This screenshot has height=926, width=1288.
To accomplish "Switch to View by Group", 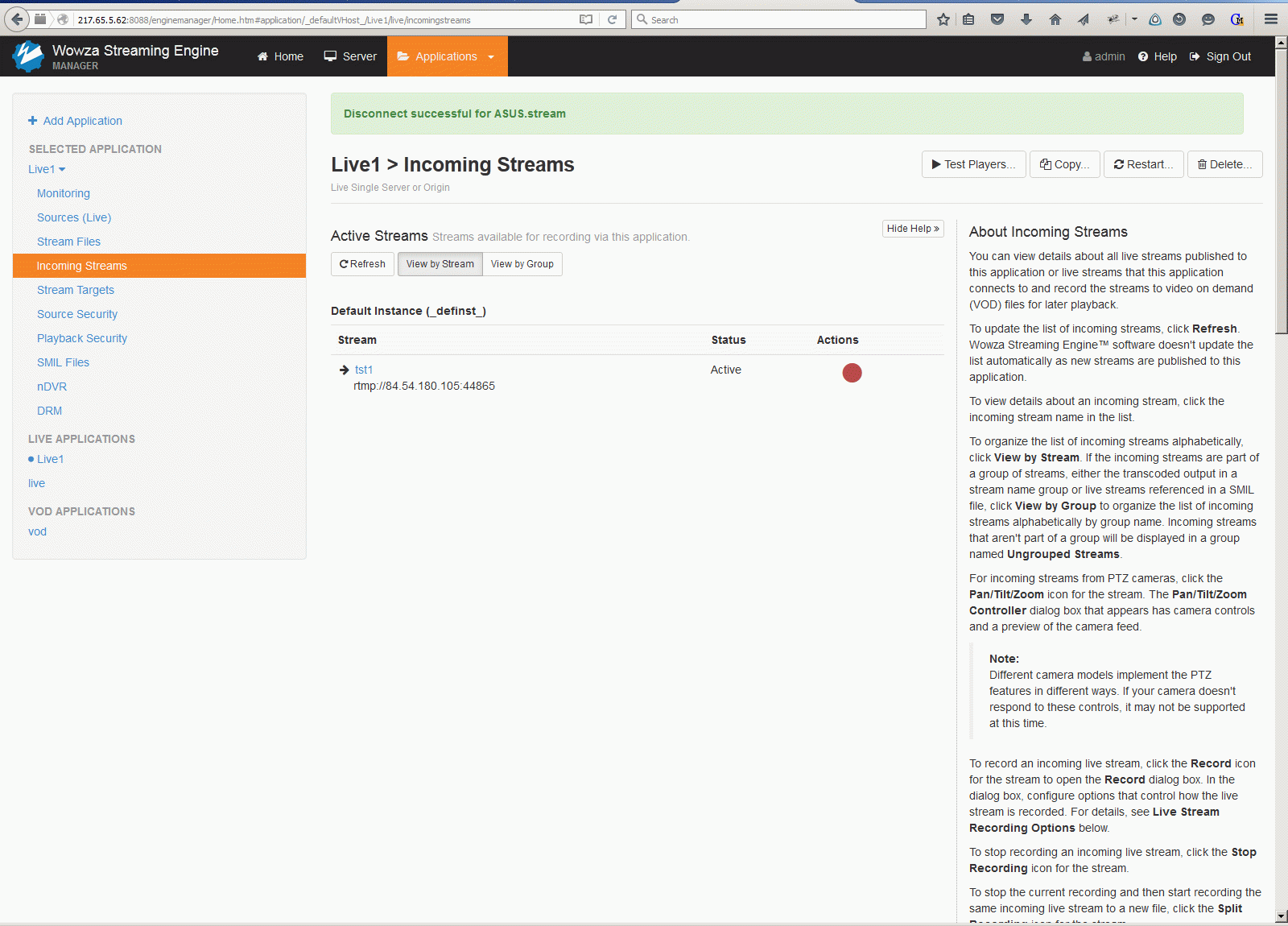I will 522,264.
